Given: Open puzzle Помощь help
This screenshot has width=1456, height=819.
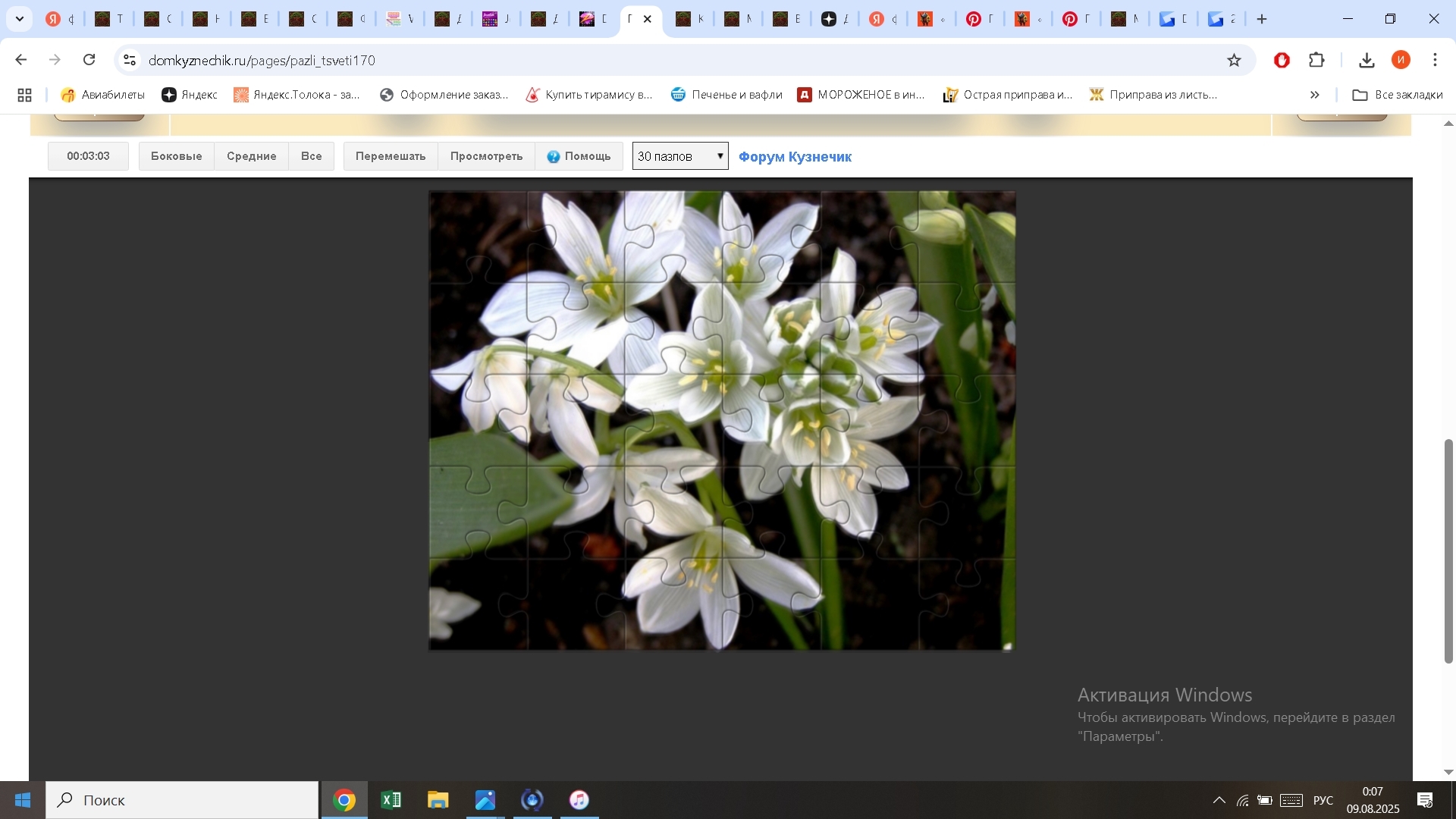Looking at the screenshot, I should pos(579,156).
